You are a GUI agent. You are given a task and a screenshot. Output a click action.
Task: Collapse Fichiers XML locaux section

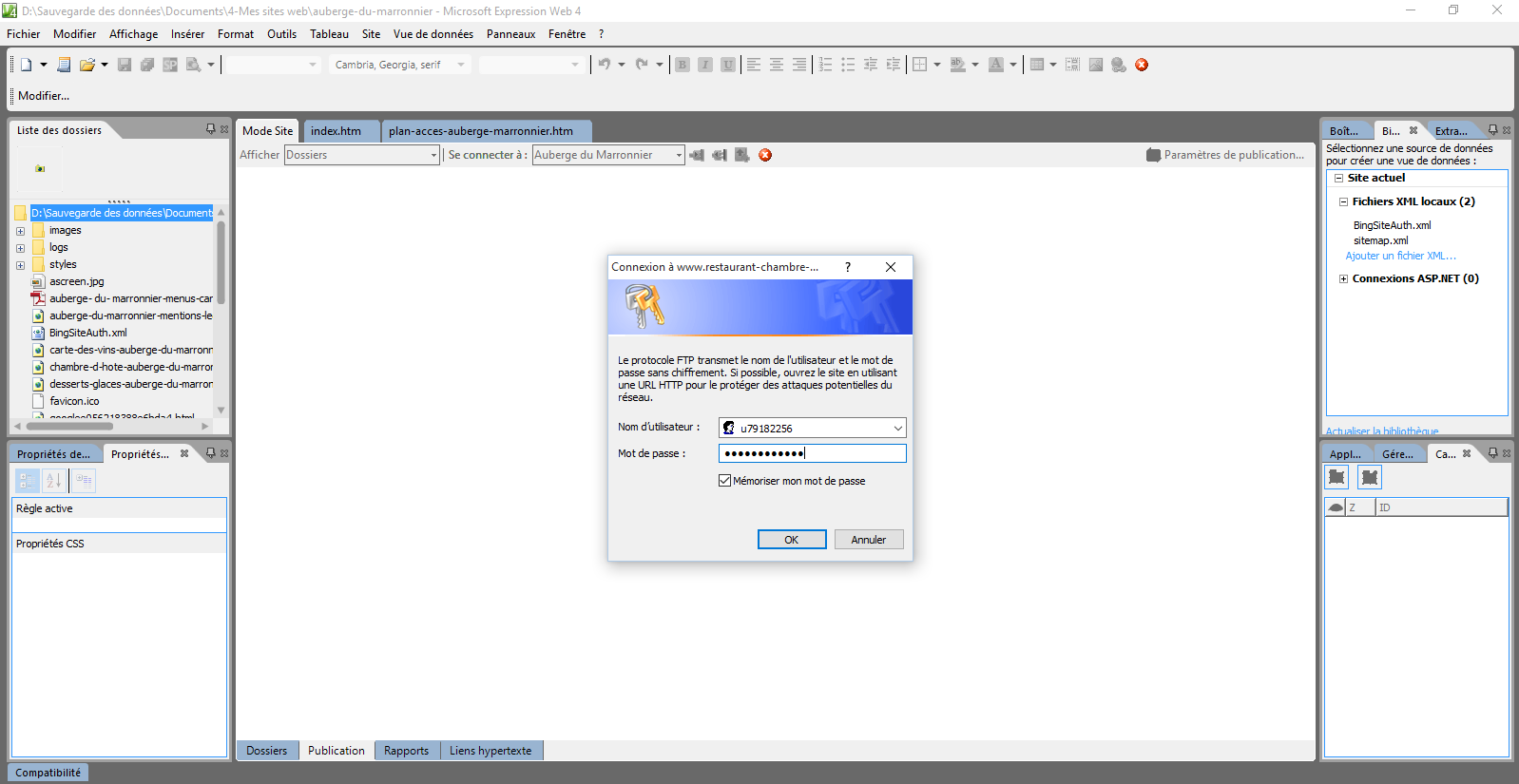[x=1343, y=201]
